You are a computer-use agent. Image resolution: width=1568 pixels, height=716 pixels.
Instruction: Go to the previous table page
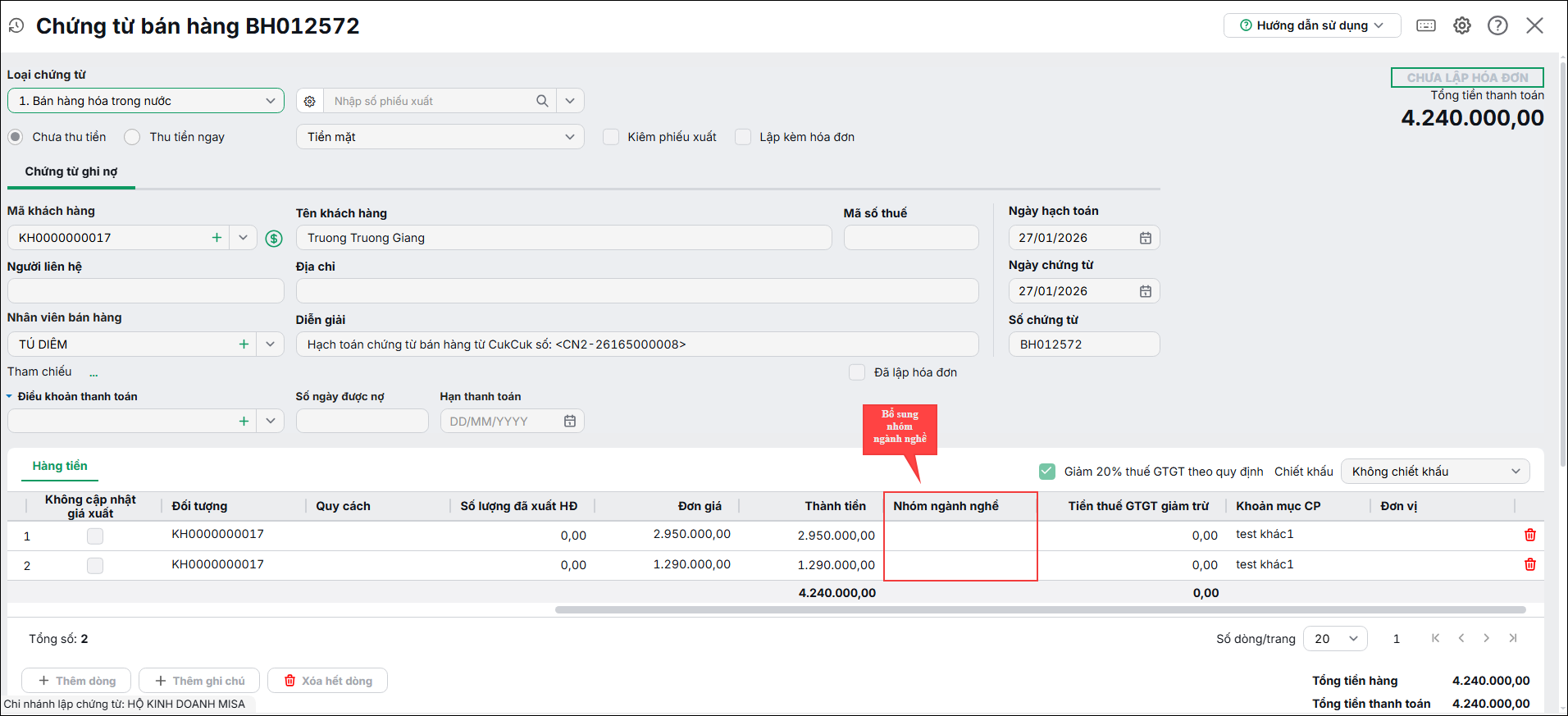click(1461, 638)
